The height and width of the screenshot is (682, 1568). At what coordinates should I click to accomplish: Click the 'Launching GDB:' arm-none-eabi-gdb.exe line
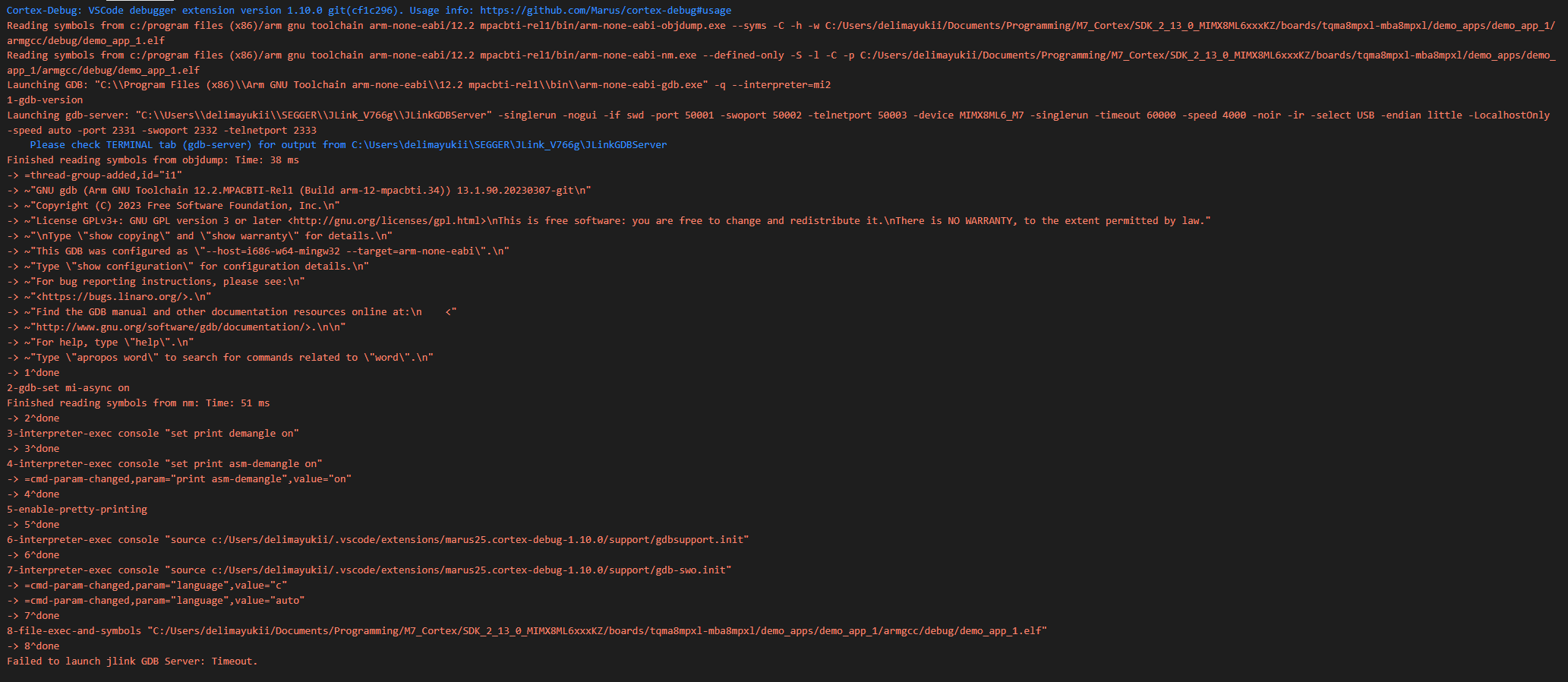point(418,84)
